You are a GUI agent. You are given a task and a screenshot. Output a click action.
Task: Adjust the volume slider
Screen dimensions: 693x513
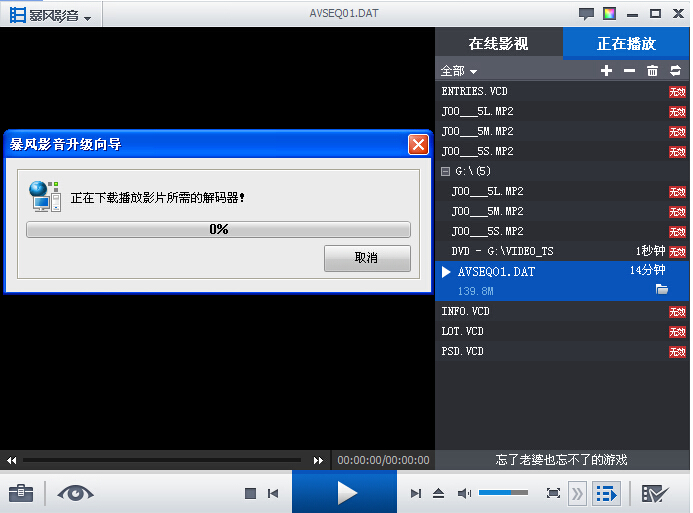[503, 492]
